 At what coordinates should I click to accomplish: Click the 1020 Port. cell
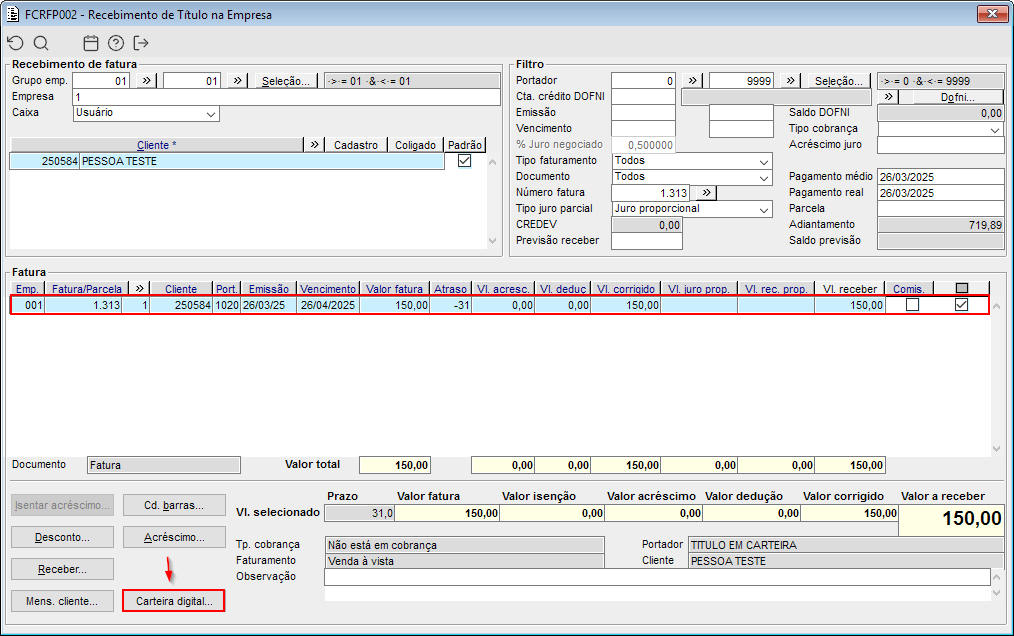(227, 305)
